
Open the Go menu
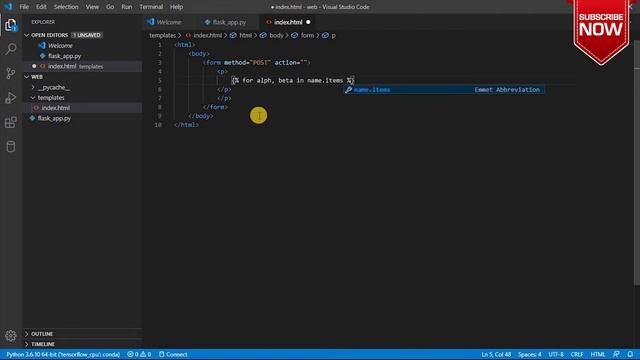pyautogui.click(x=110, y=7)
